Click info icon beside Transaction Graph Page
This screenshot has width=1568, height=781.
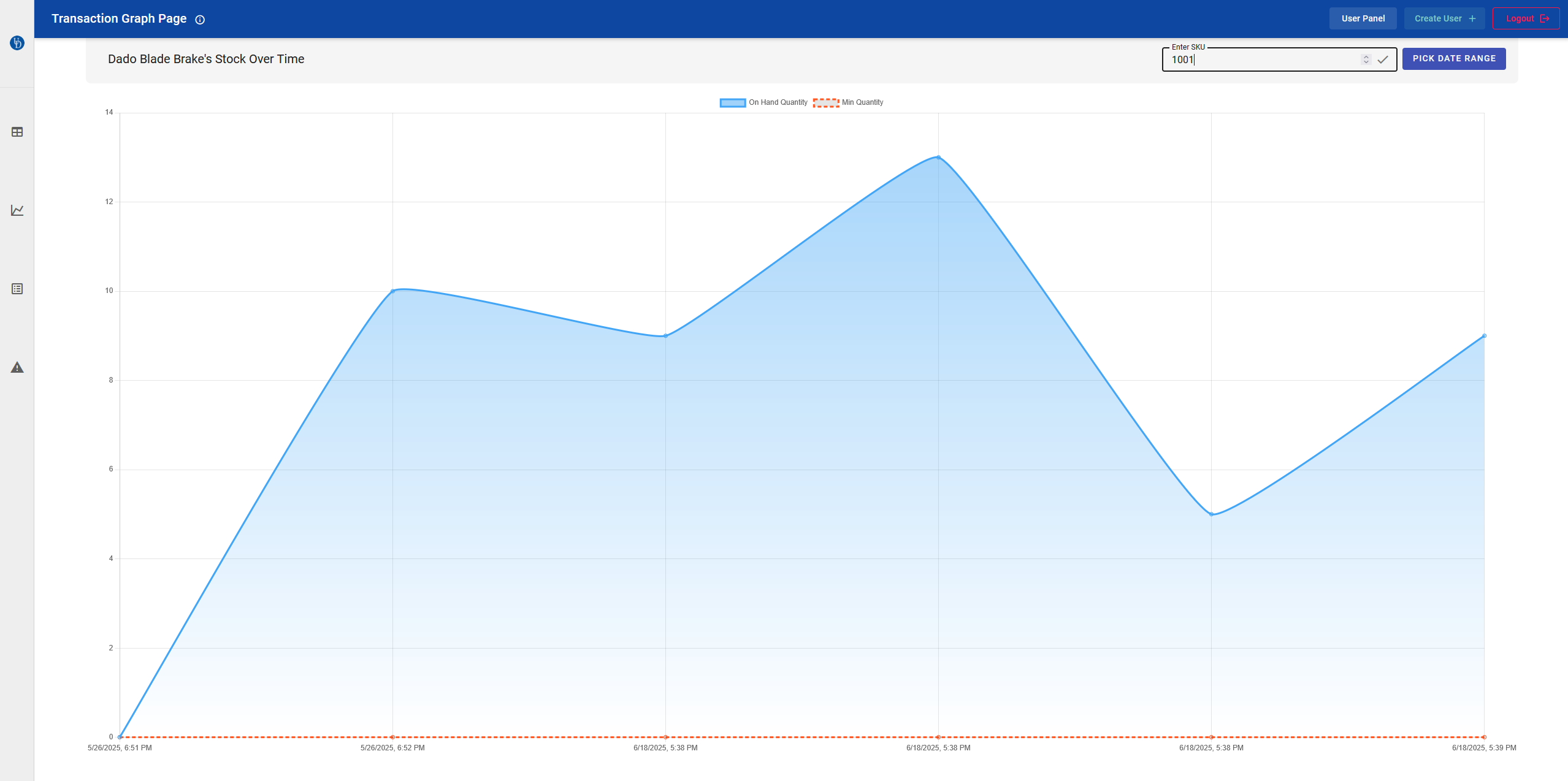point(200,20)
